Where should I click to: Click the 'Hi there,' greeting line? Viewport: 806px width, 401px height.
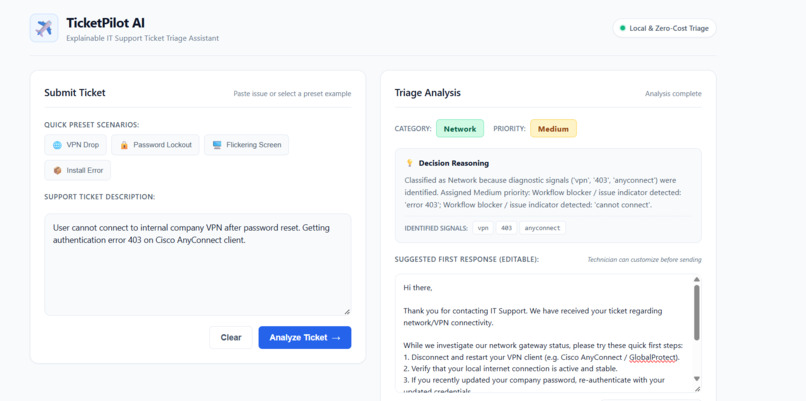coord(418,288)
